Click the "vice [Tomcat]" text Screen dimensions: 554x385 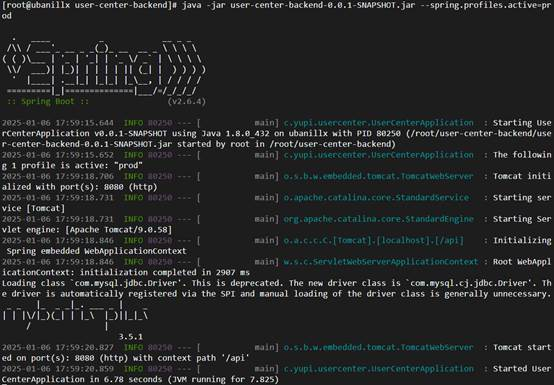tap(34, 208)
